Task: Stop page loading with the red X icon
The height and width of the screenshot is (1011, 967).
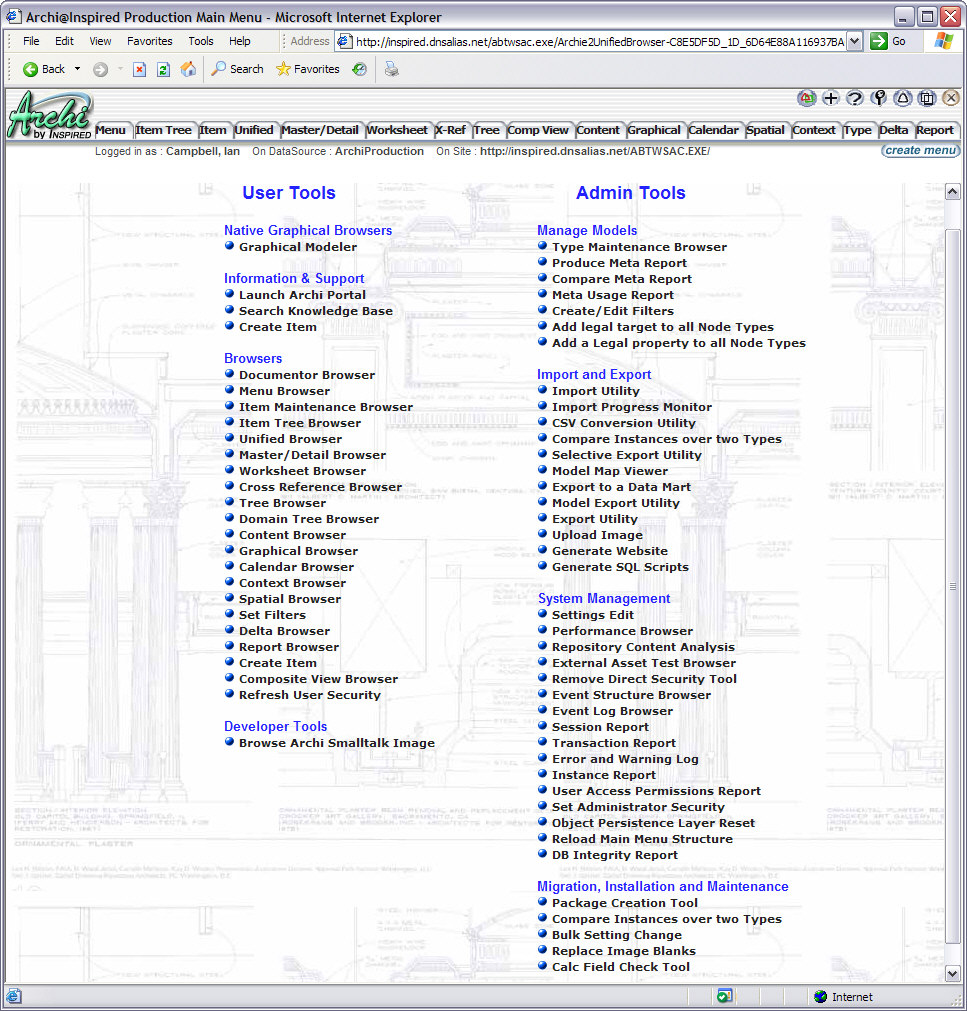Action: tap(139, 69)
